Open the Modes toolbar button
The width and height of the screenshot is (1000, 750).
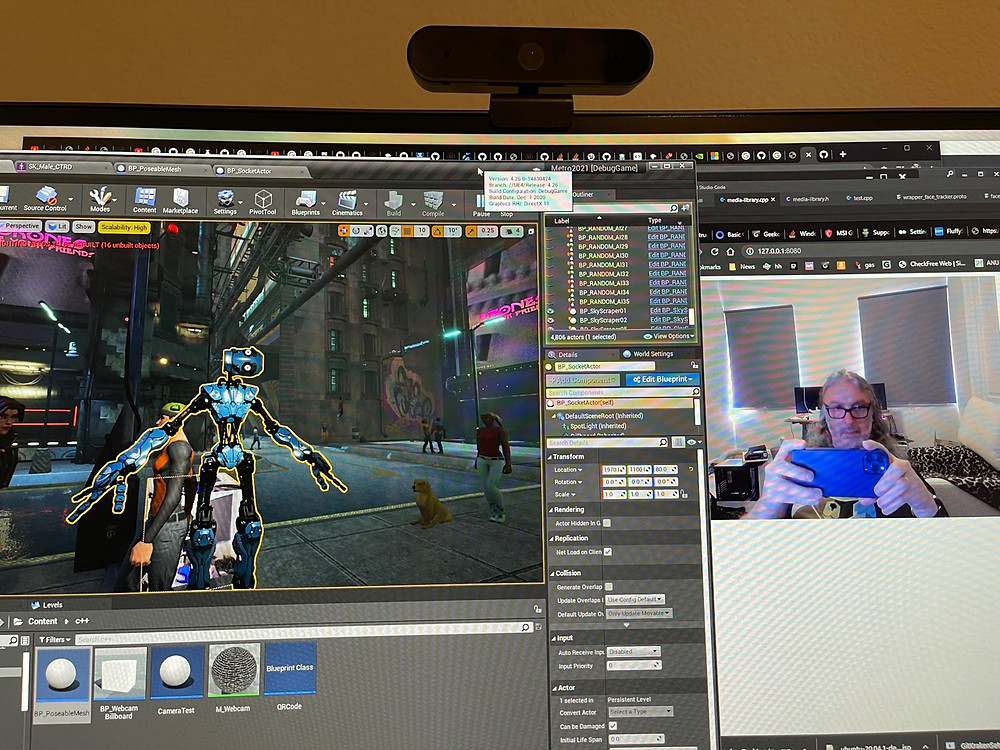tap(100, 200)
